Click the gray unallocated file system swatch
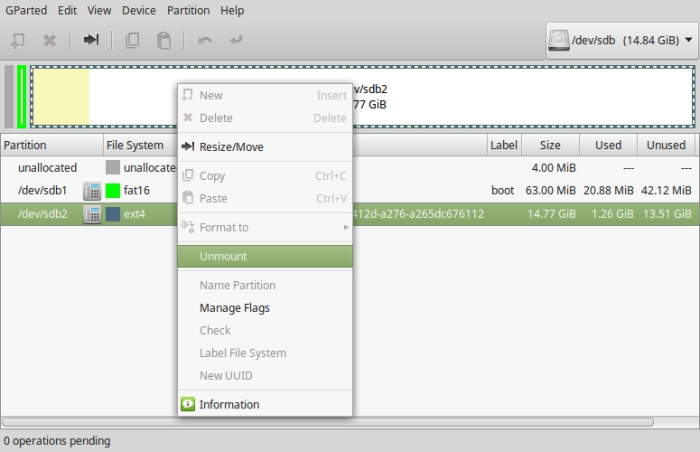 click(x=112, y=167)
